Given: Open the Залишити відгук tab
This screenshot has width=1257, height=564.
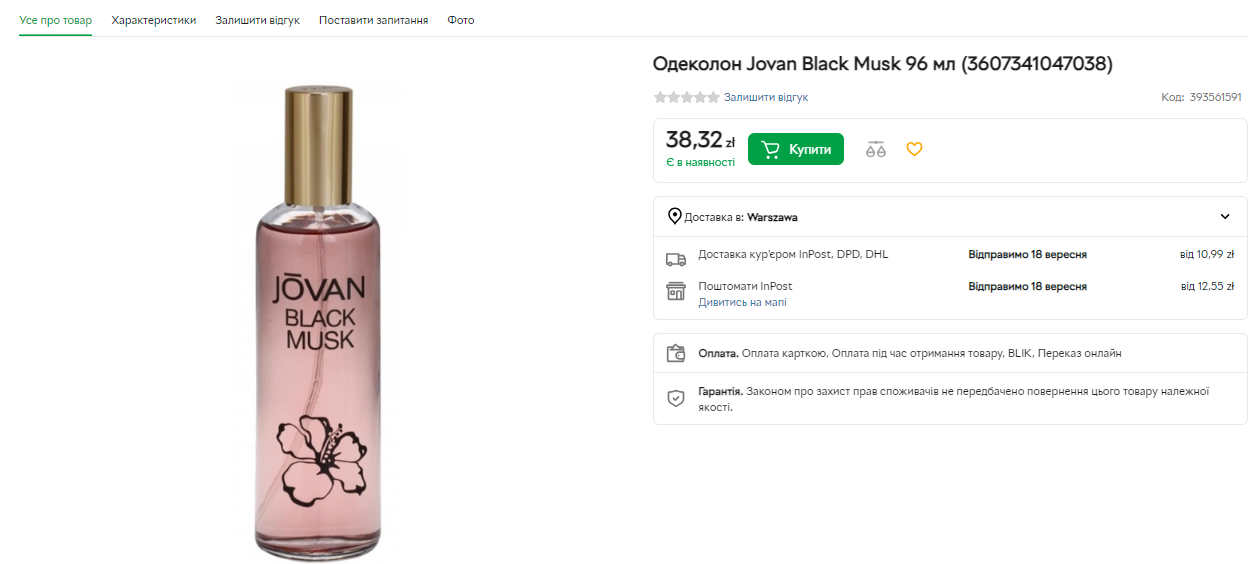Looking at the screenshot, I should (257, 20).
